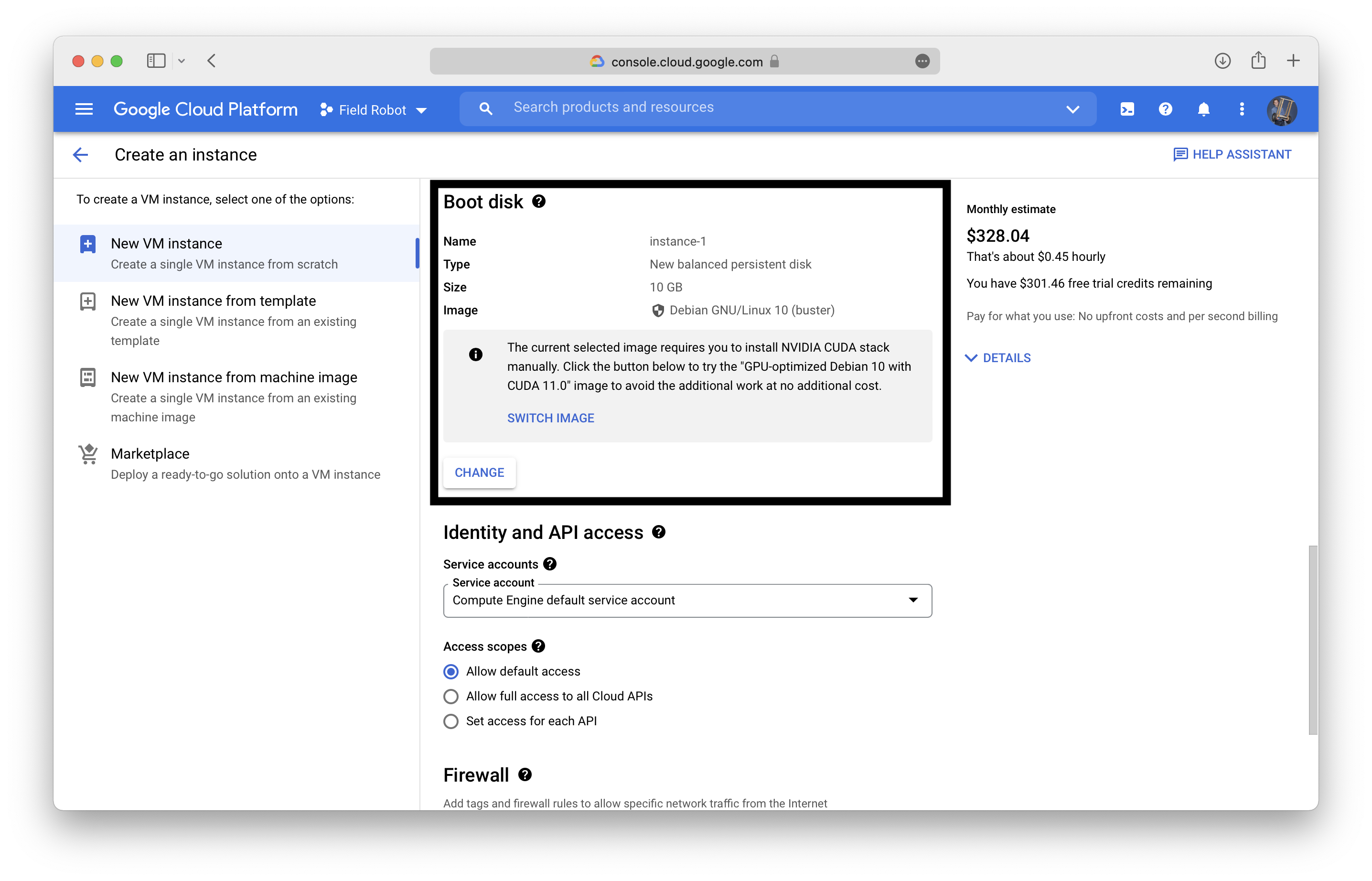
Task: Click the free trial credits remaining text
Action: click(x=1089, y=284)
